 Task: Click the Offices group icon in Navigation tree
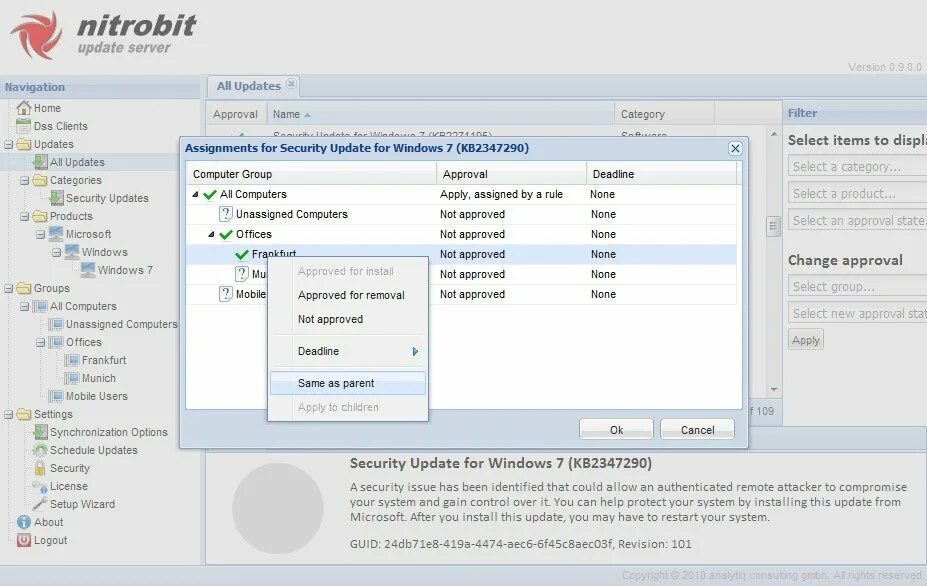tap(56, 342)
